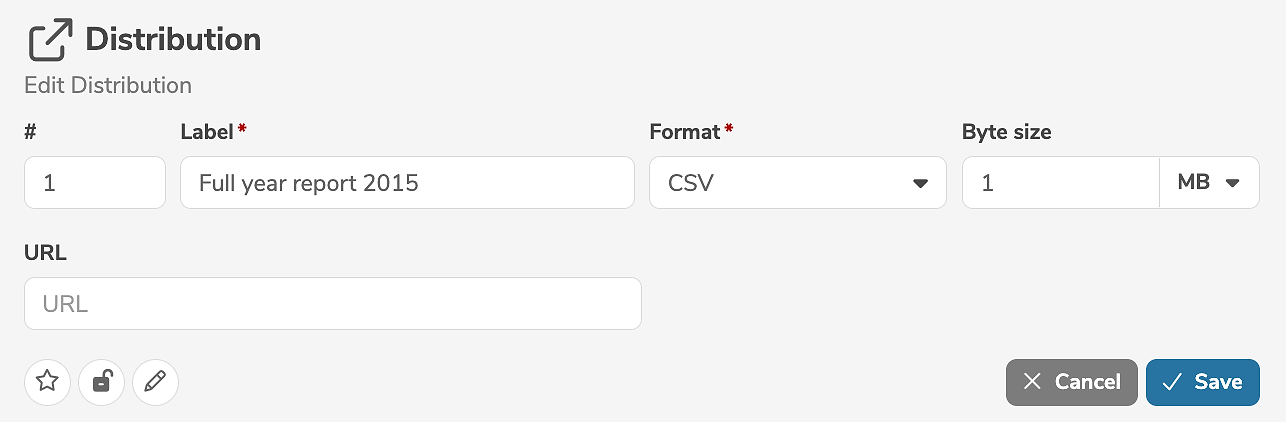Save the distribution changes
The height and width of the screenshot is (422, 1286).
pos(1202,382)
